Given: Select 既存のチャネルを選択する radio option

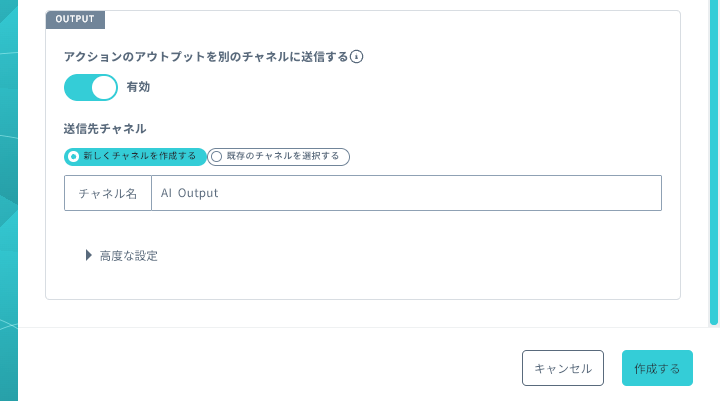Looking at the screenshot, I should point(278,157).
